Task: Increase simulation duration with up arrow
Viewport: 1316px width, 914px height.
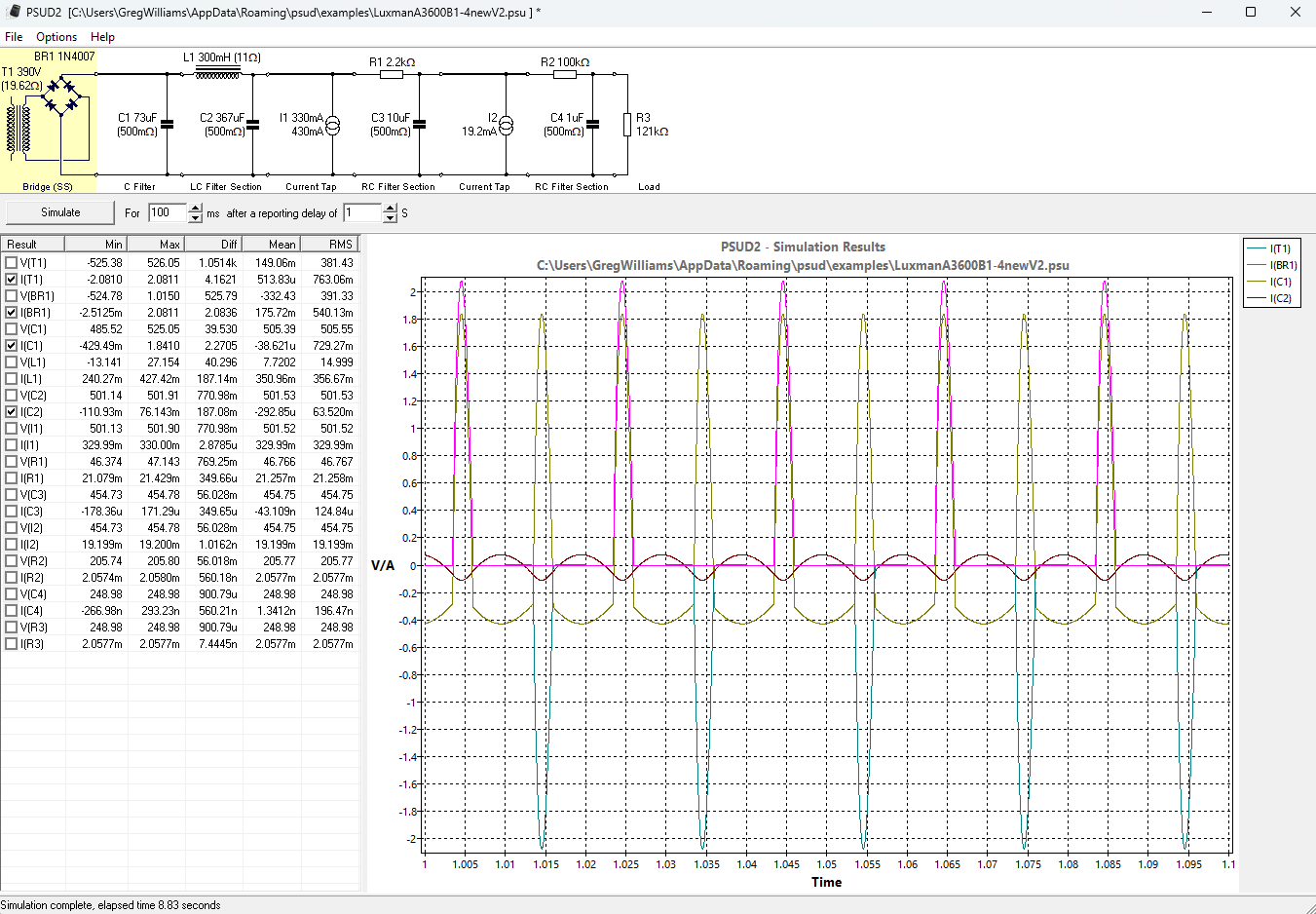Action: [196, 208]
